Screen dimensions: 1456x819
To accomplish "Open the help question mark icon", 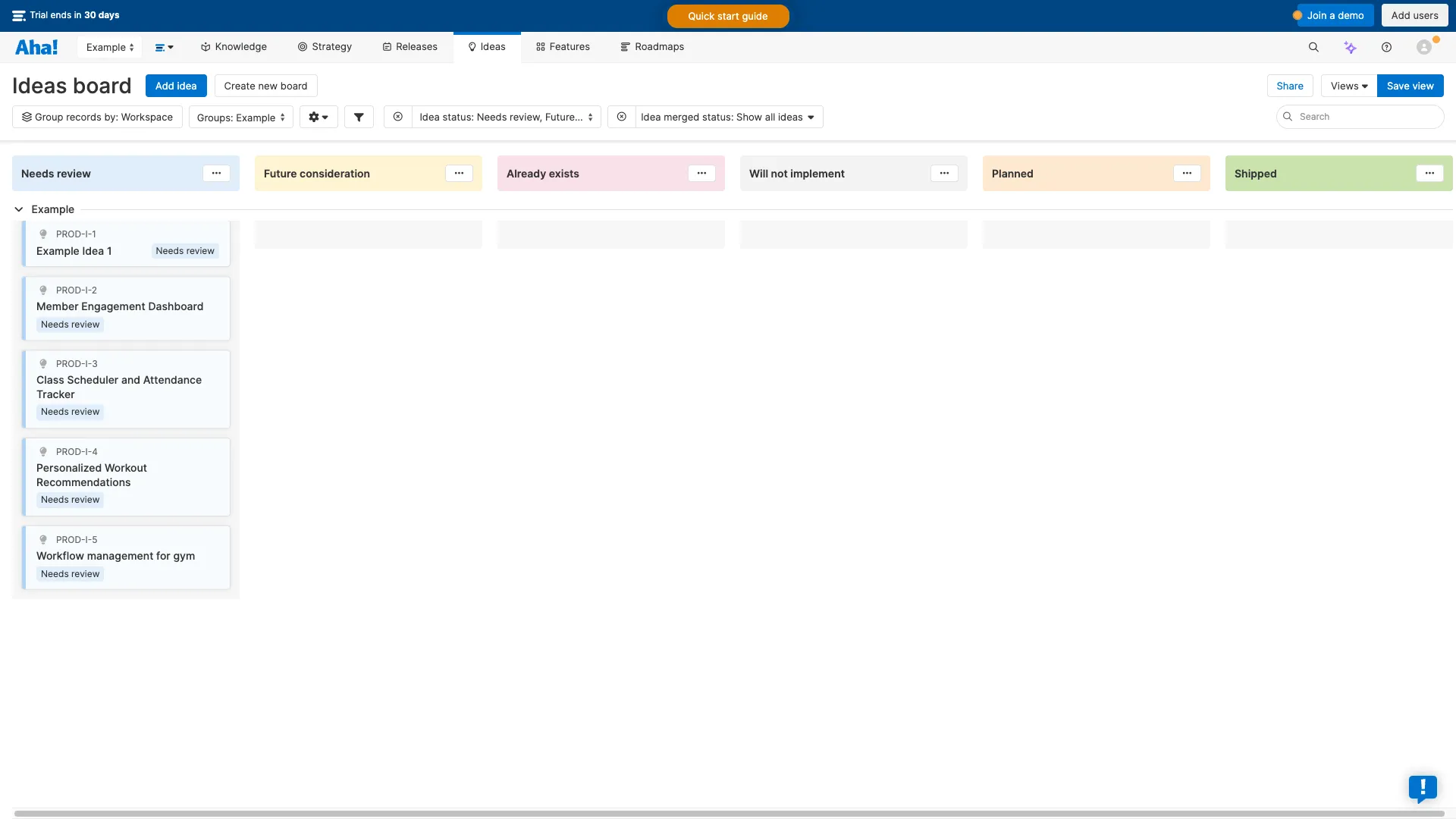I will pyautogui.click(x=1386, y=47).
